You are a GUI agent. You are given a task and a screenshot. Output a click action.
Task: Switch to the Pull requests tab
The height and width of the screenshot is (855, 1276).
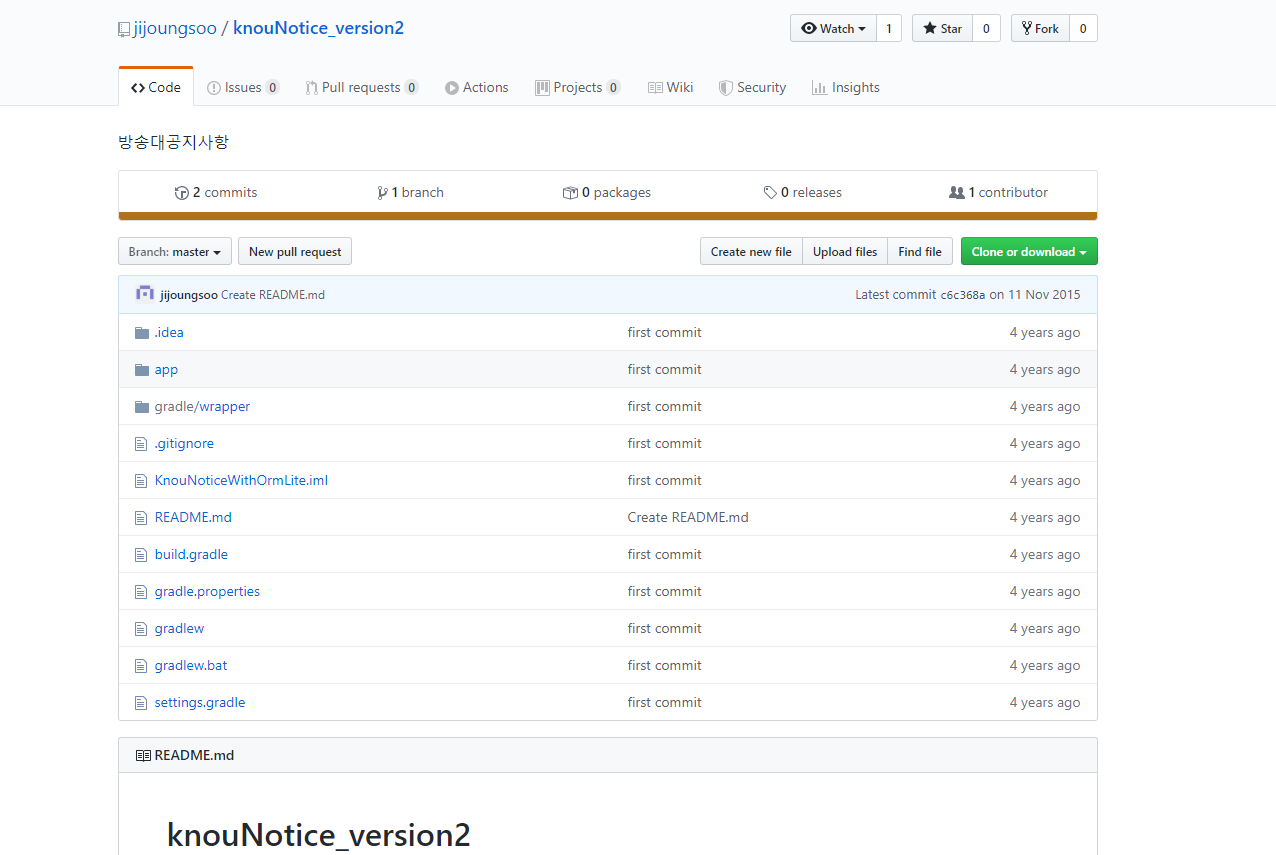click(x=362, y=88)
